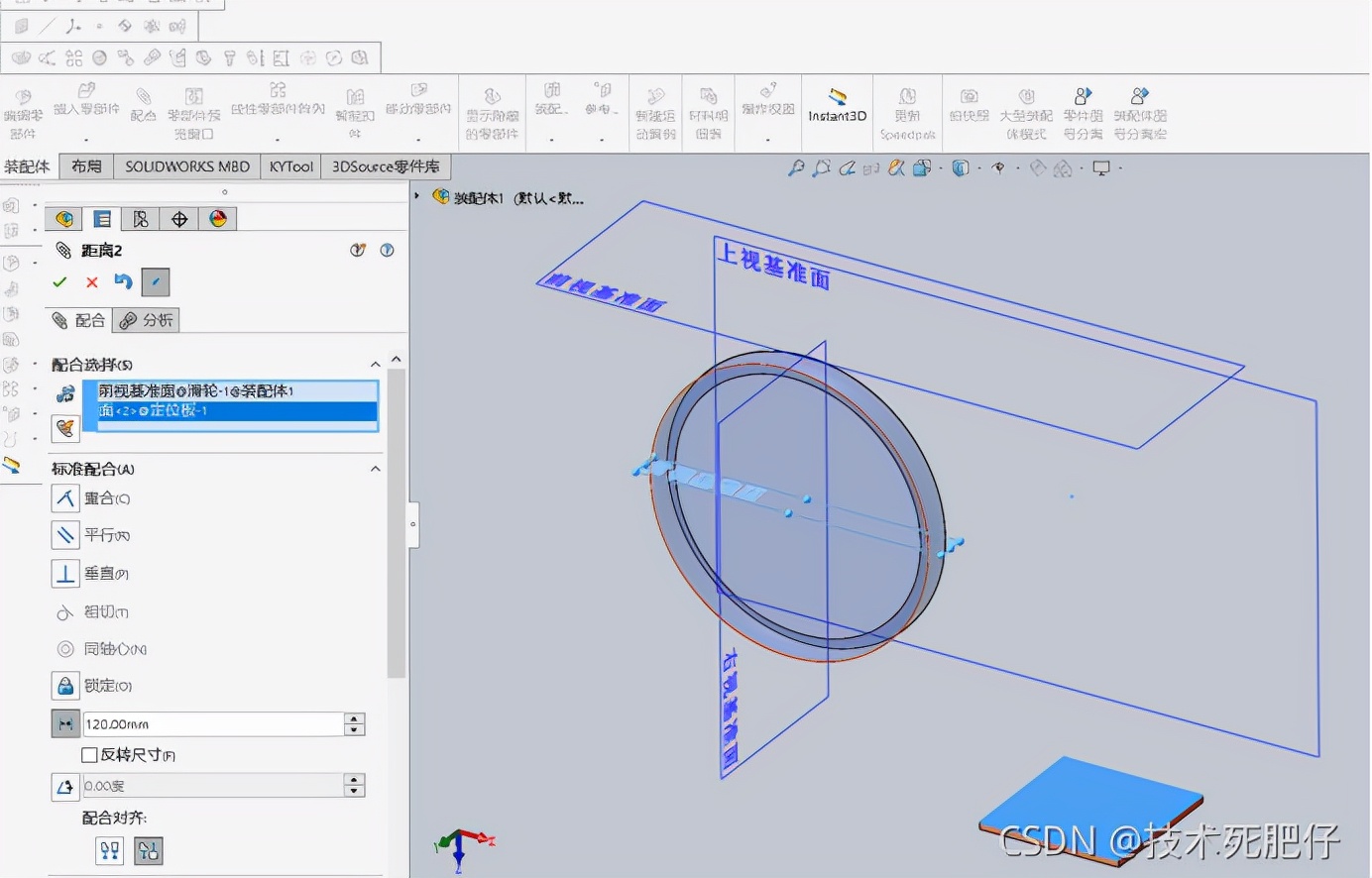Viewport: 1372px width, 878px height.
Task: Enable the 反转尺寸 flip dimension checkbox
Action: [89, 754]
